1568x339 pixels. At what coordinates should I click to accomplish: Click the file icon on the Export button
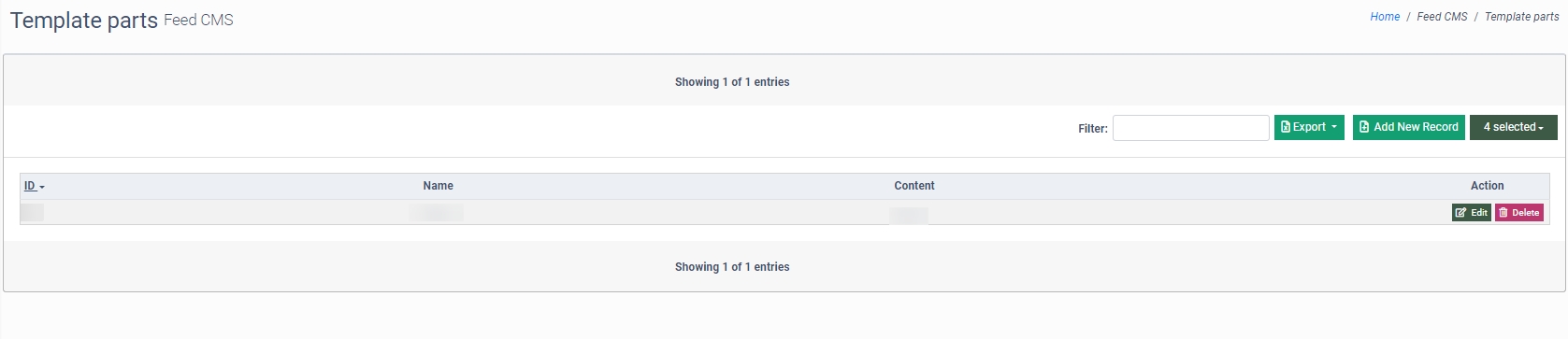click(1286, 127)
